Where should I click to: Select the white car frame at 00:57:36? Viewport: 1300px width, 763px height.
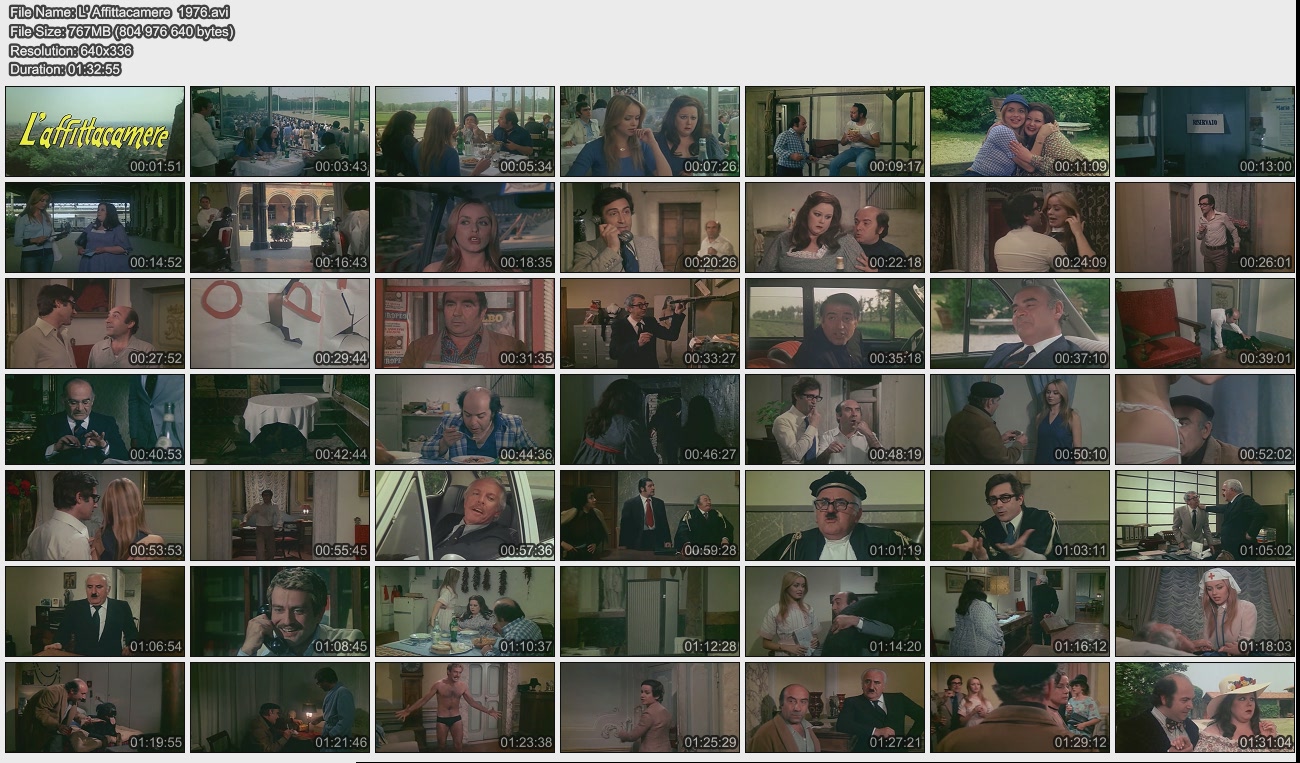coord(465,515)
